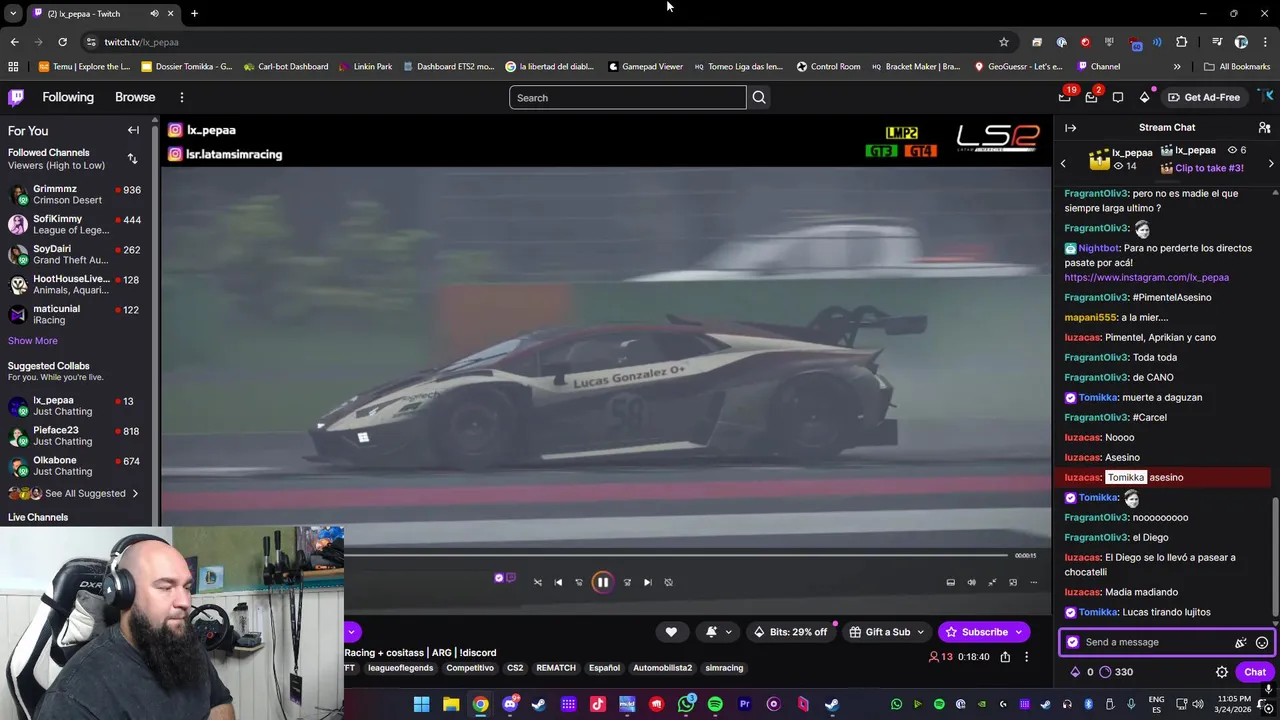Open the Whispers speech bubble icon

pos(1118,97)
